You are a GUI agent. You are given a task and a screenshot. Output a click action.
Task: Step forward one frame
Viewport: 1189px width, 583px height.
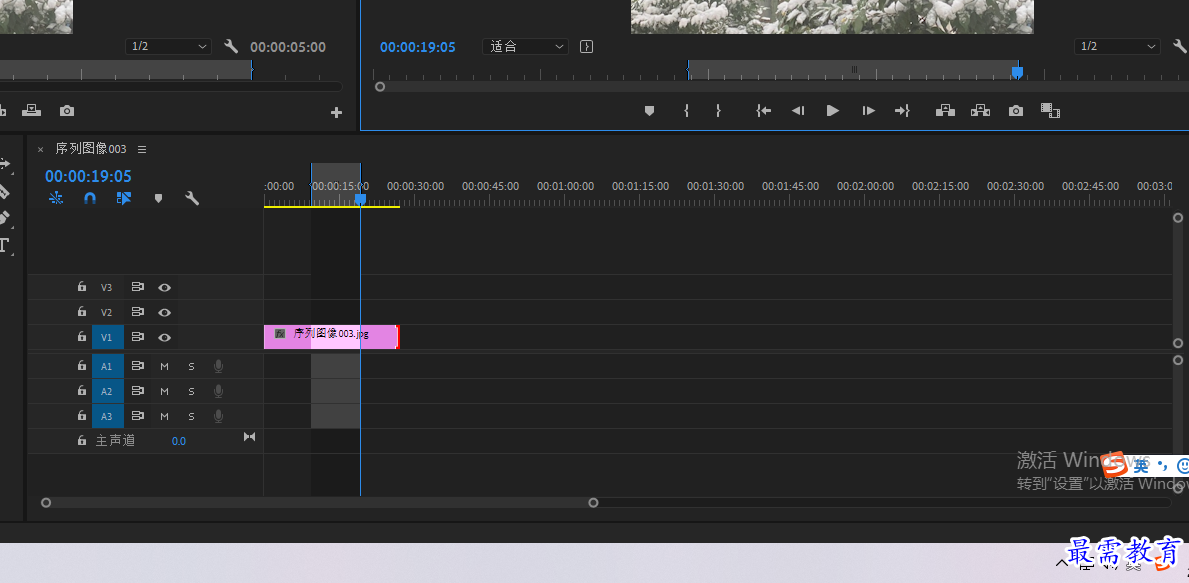(869, 111)
